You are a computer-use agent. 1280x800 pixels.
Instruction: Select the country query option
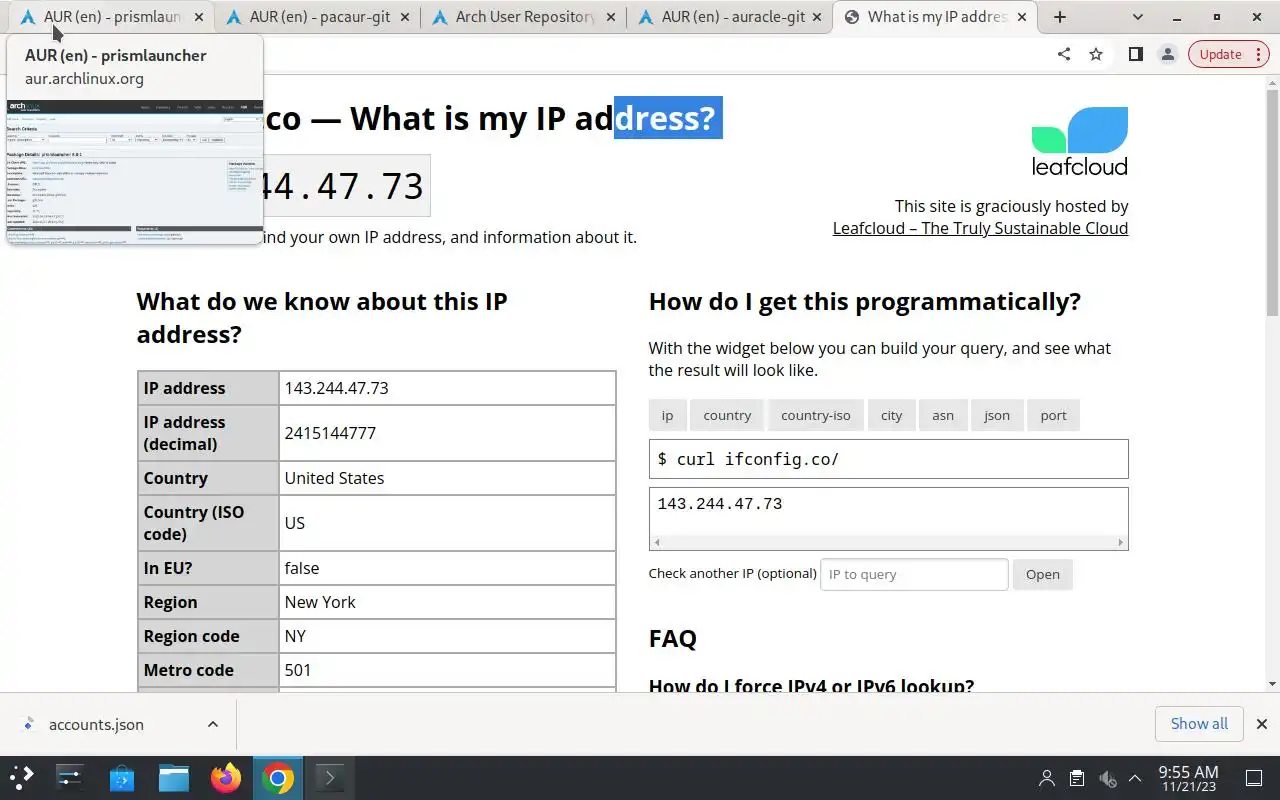[x=727, y=415]
